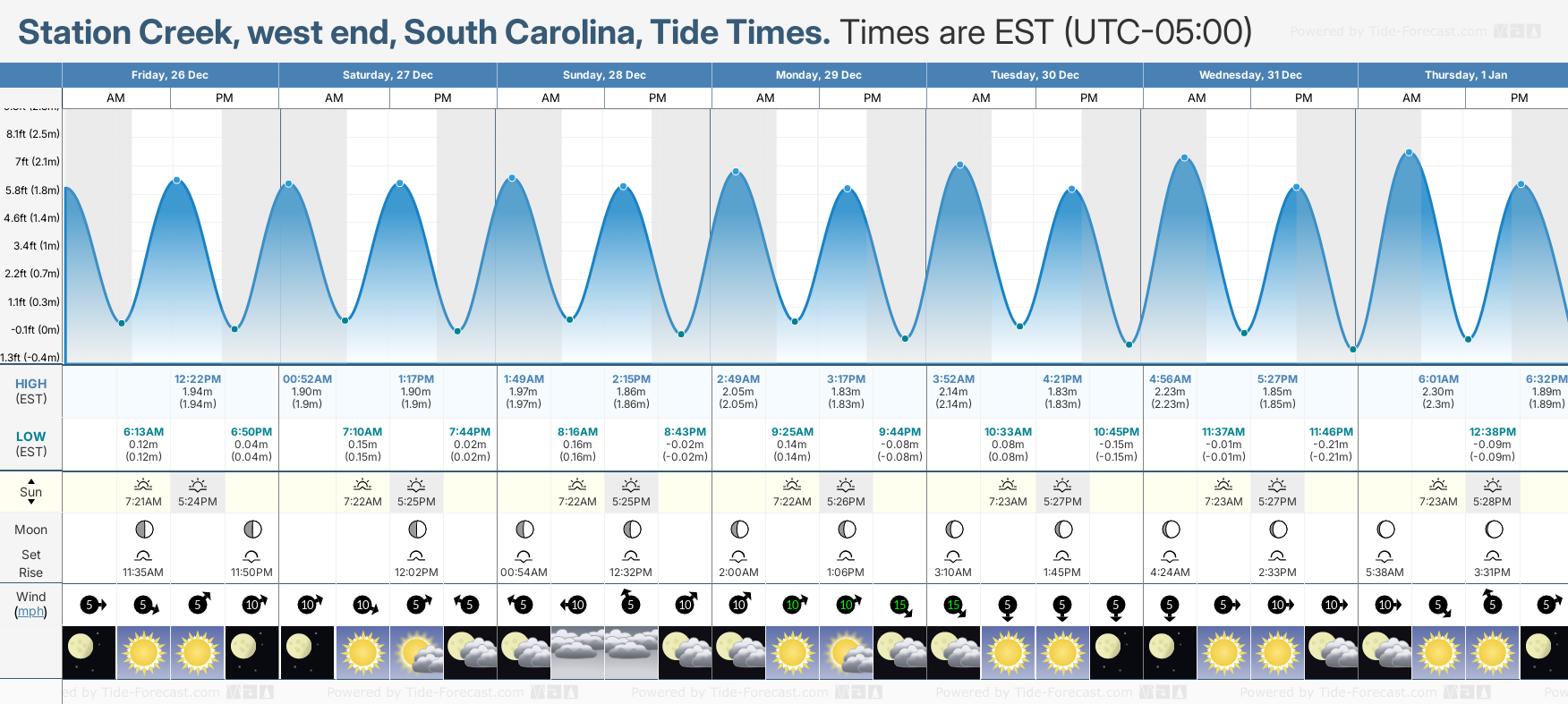Click the sunset icon above 5:28PM Thursday
1568x704 pixels.
1493,485
